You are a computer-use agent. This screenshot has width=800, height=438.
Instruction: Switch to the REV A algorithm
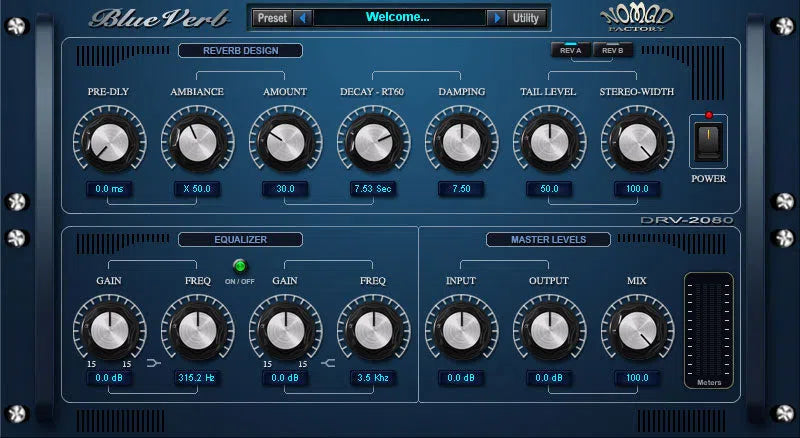(570, 50)
